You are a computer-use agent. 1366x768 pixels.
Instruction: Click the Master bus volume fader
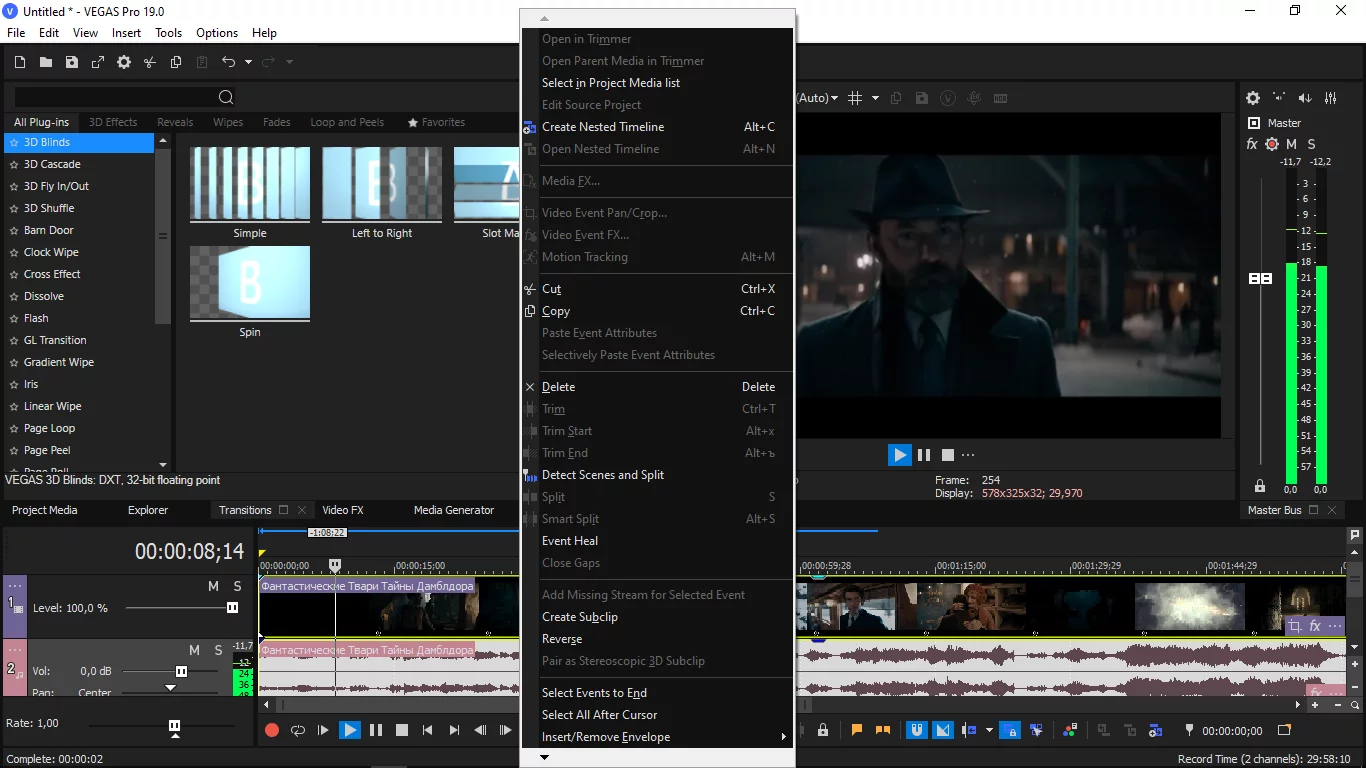click(1260, 279)
